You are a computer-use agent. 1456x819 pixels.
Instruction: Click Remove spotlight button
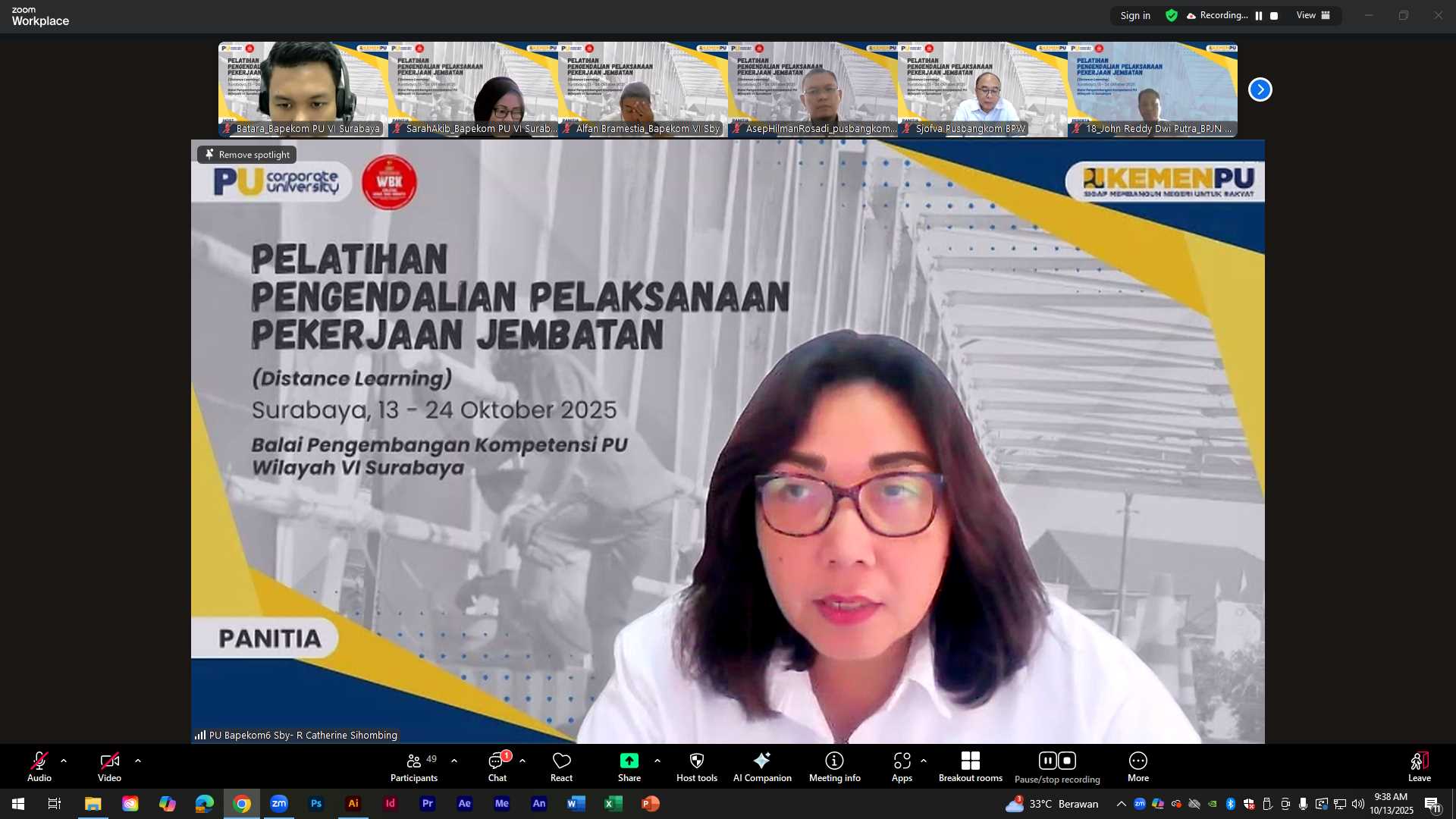pos(247,155)
